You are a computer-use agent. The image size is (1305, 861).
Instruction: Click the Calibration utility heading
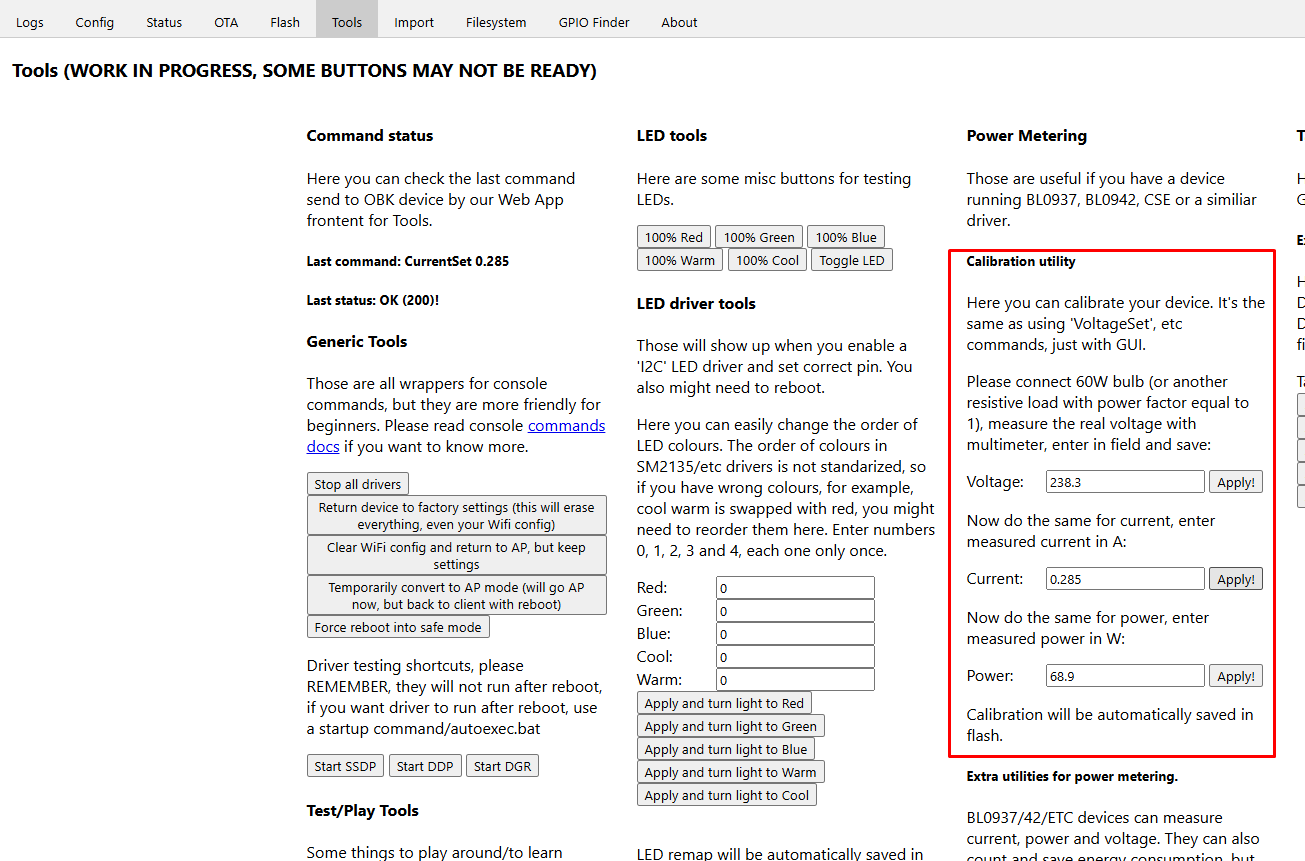(x=1021, y=262)
